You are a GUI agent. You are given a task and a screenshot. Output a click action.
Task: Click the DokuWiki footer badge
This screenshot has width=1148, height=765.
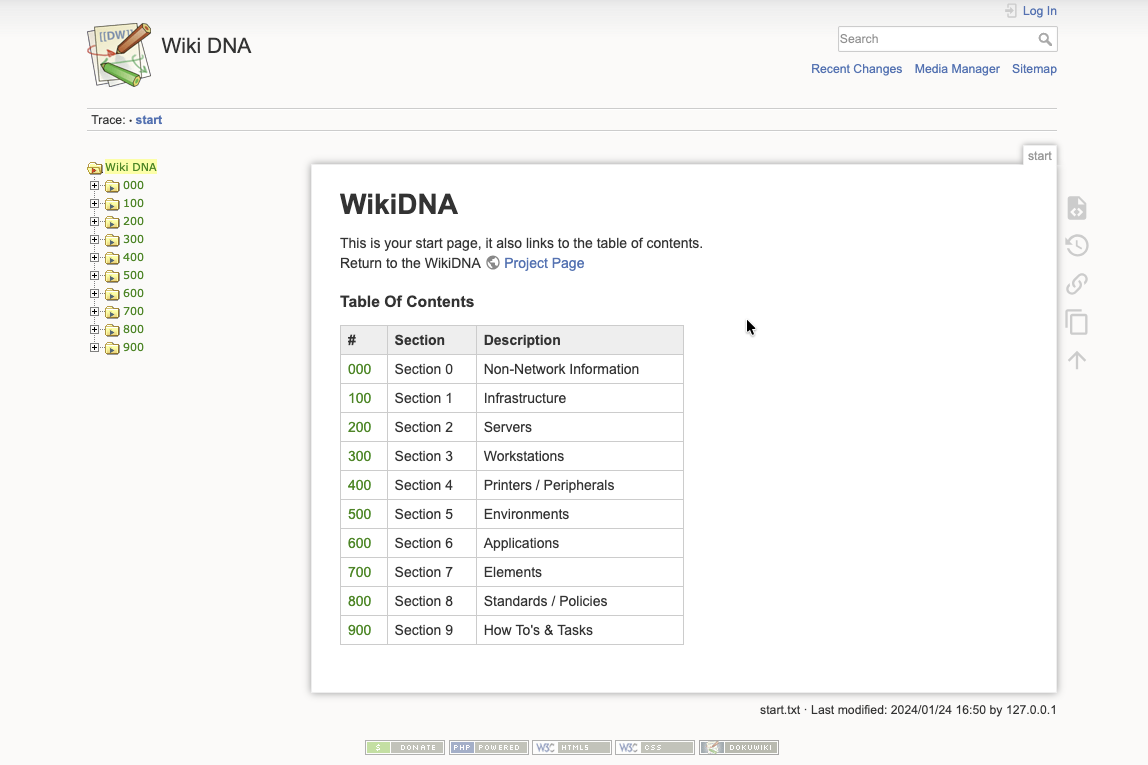click(x=738, y=747)
